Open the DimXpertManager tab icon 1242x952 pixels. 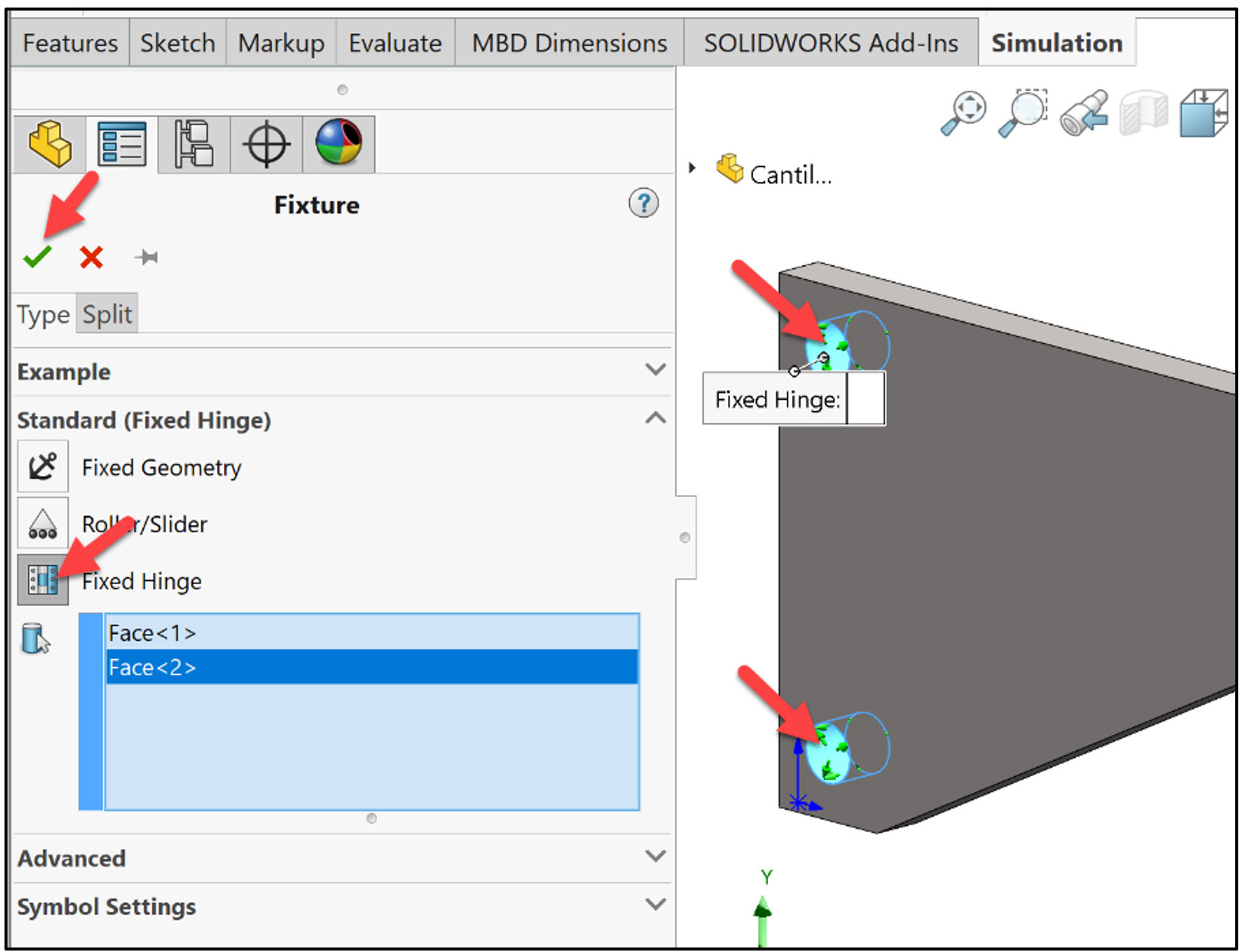265,144
